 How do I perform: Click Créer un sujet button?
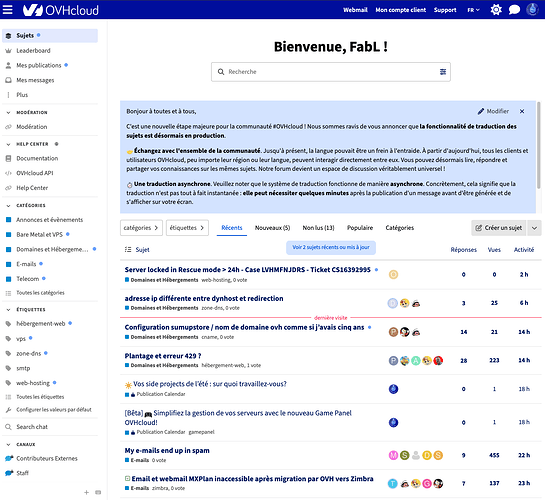(x=499, y=228)
